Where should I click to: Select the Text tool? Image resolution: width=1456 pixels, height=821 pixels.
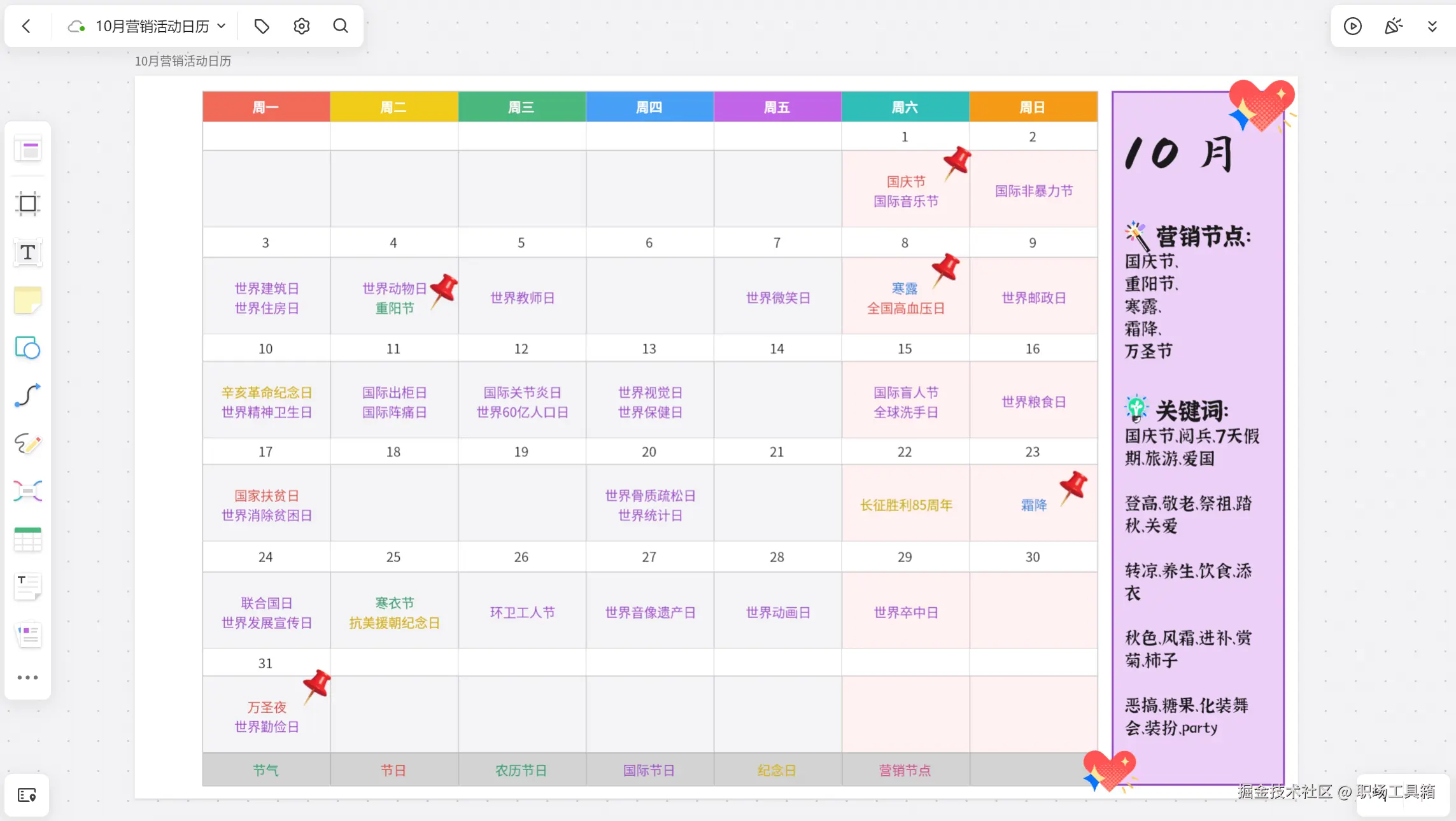click(x=27, y=252)
